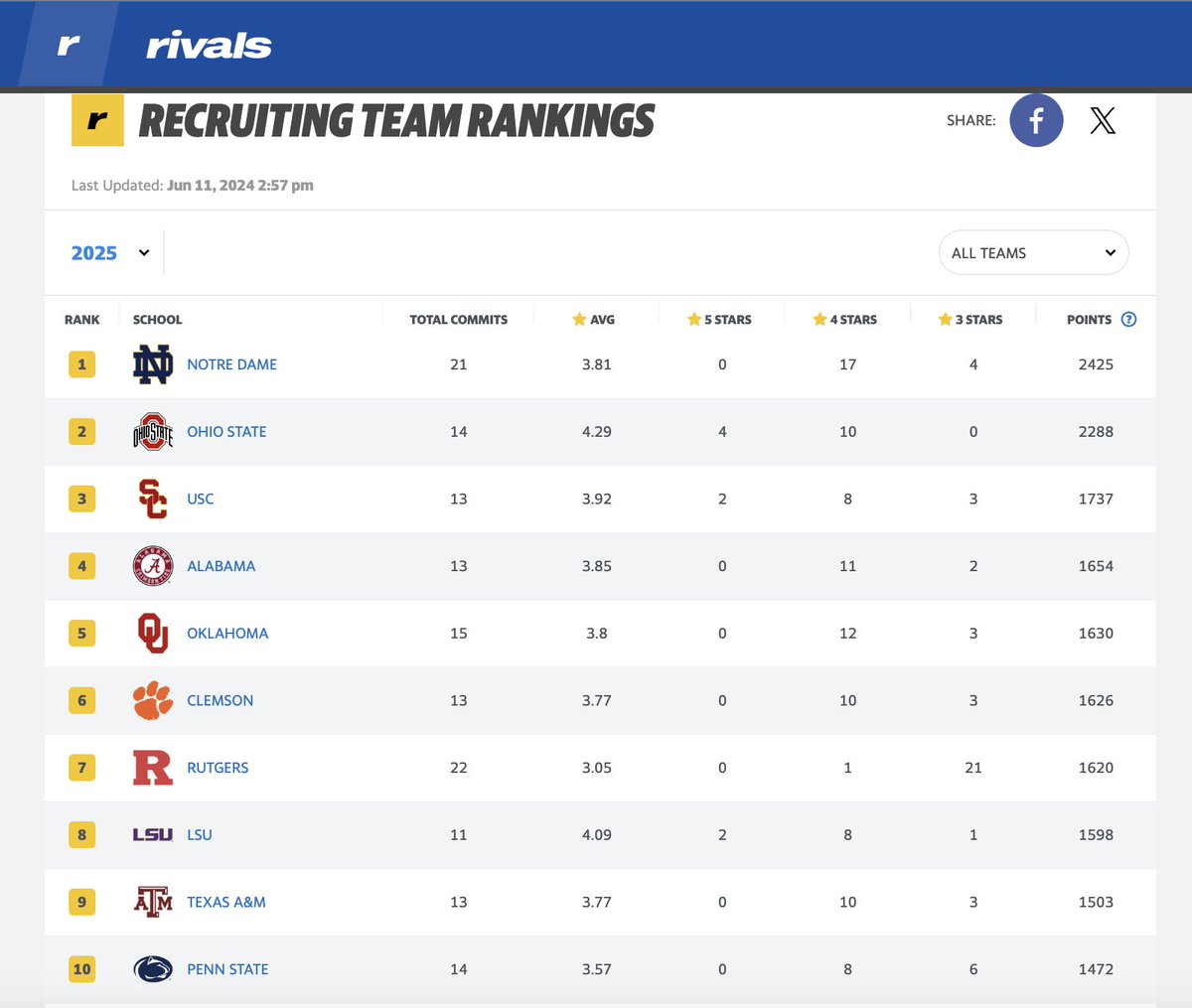
Task: Click LSU's average rating 4.09
Action: pos(597,834)
